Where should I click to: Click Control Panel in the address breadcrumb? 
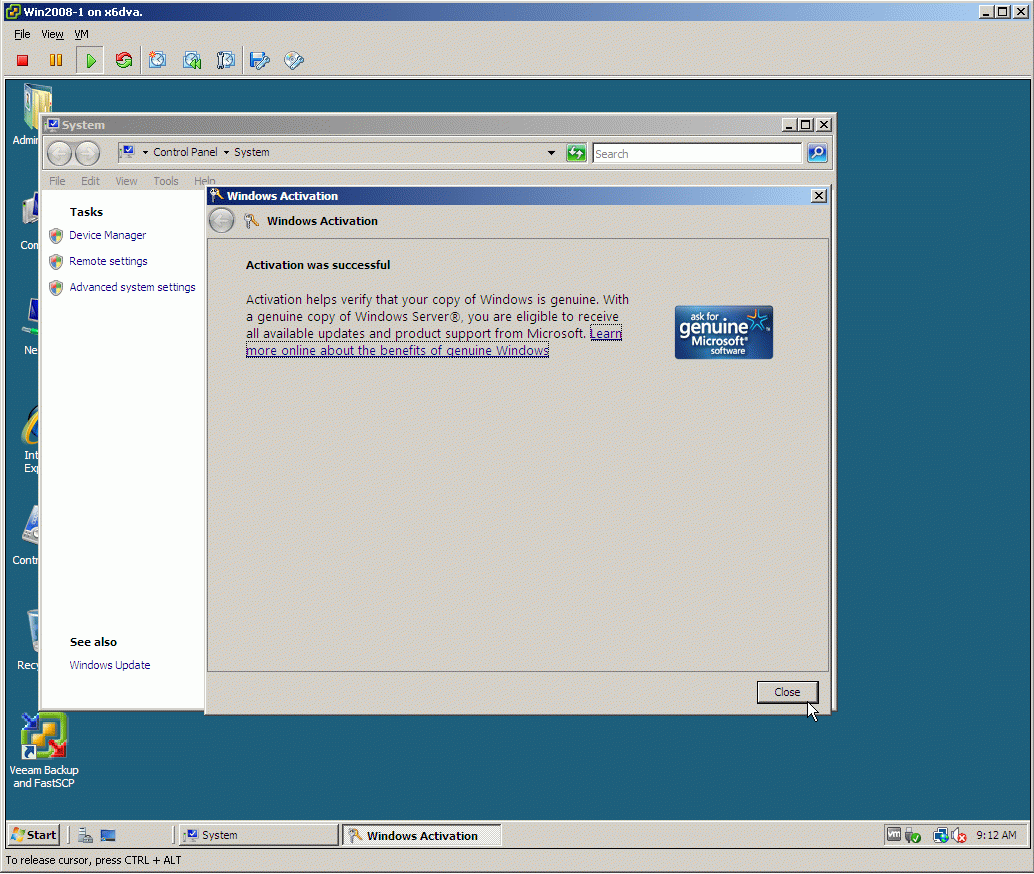click(185, 152)
